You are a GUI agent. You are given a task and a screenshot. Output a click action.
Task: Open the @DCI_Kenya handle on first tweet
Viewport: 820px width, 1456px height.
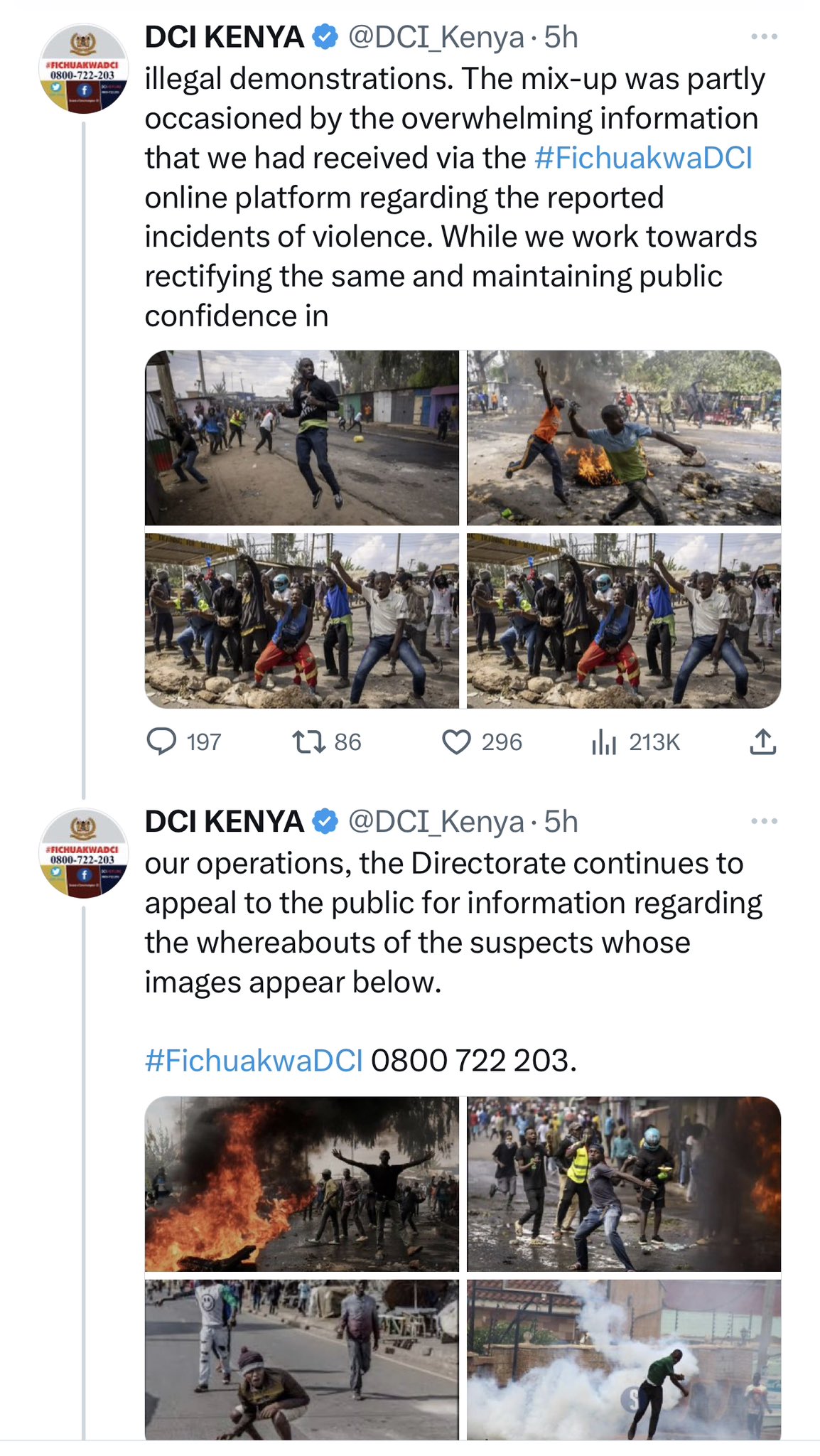pyautogui.click(x=436, y=37)
